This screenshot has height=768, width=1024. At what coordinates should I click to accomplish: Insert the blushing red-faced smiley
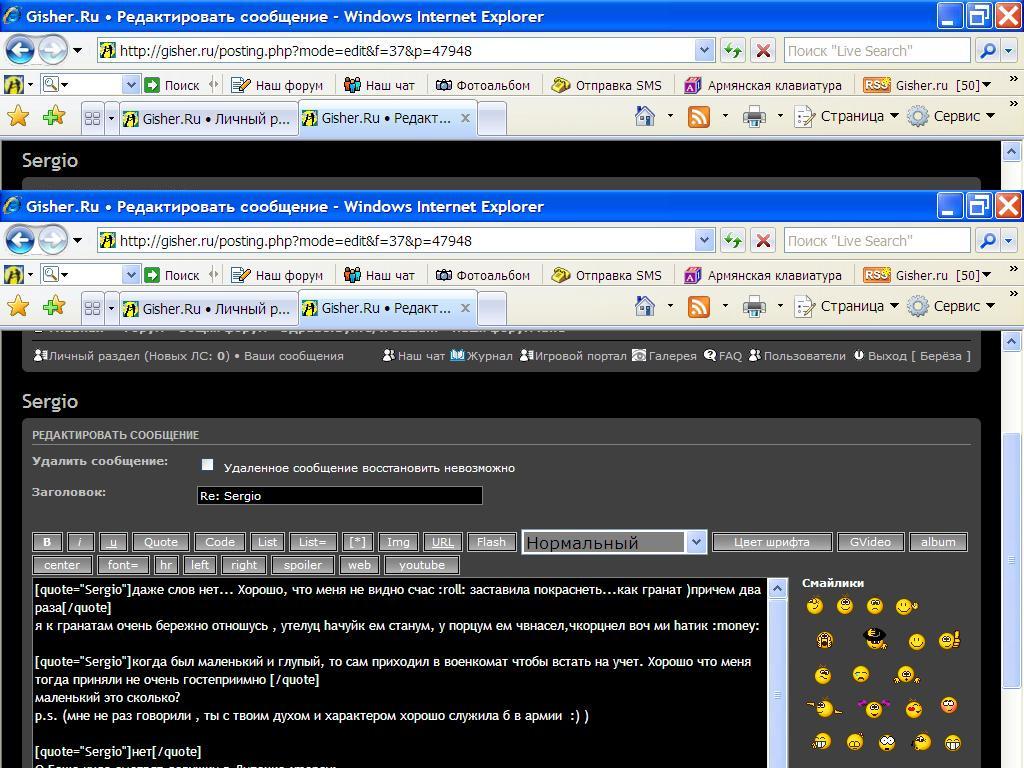pyautogui.click(x=948, y=706)
